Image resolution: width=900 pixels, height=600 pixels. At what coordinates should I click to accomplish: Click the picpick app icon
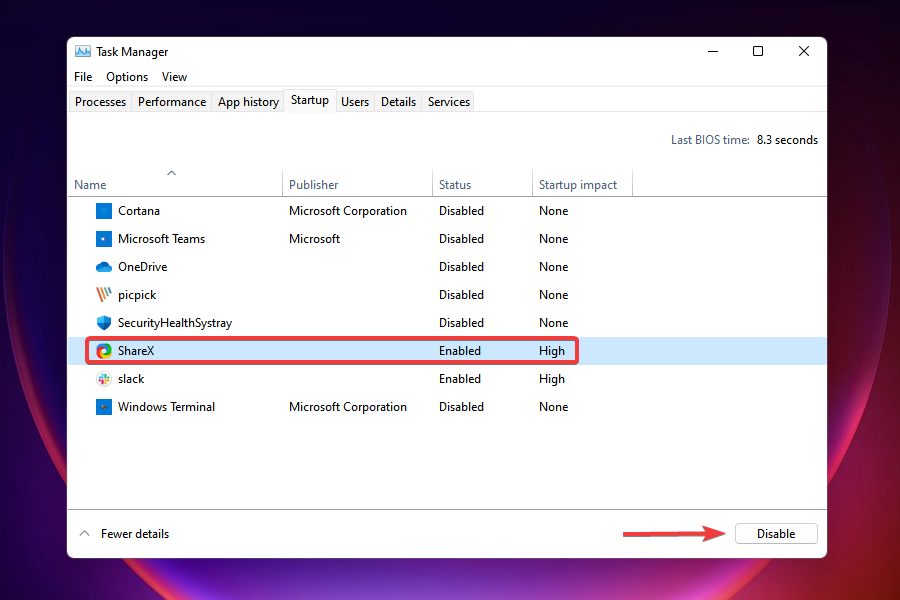(x=104, y=295)
